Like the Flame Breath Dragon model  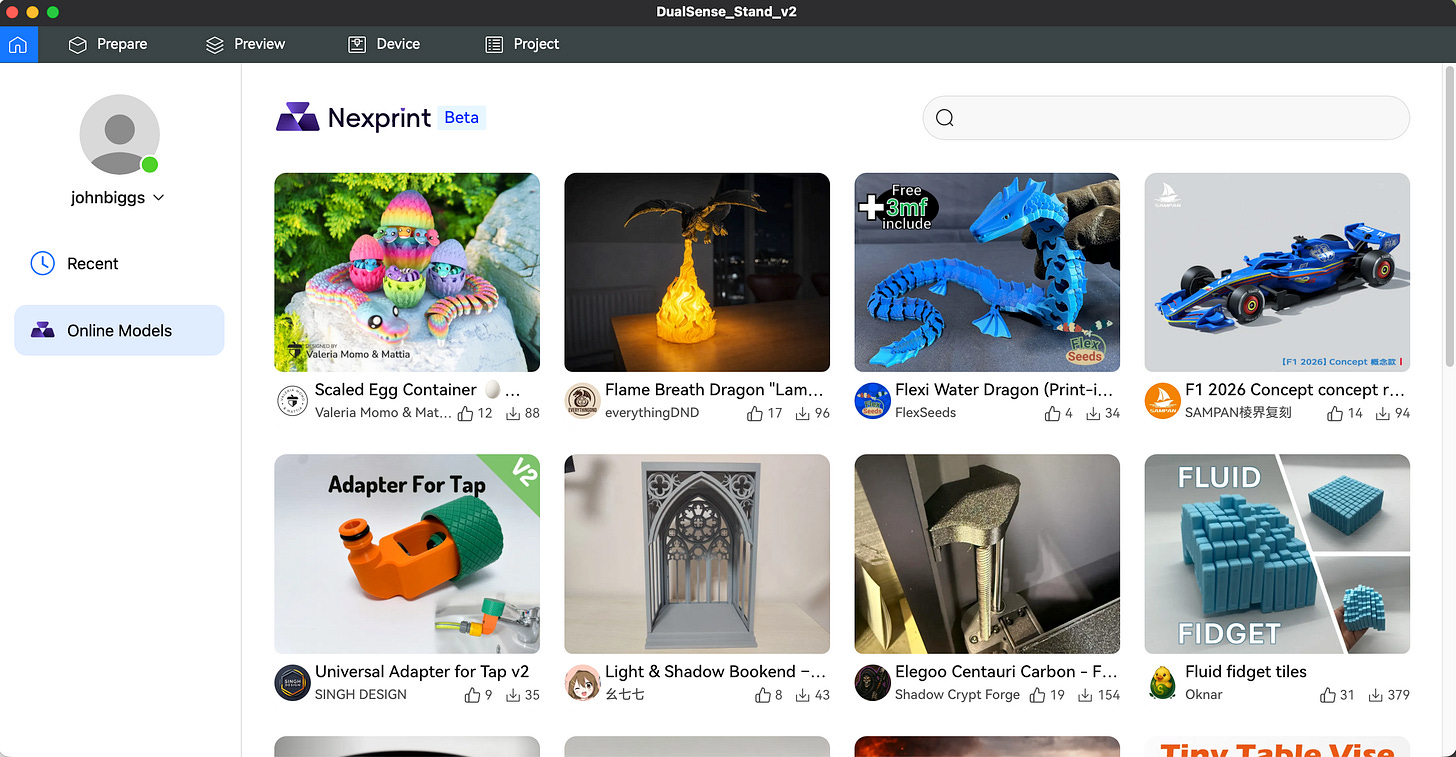[755, 413]
